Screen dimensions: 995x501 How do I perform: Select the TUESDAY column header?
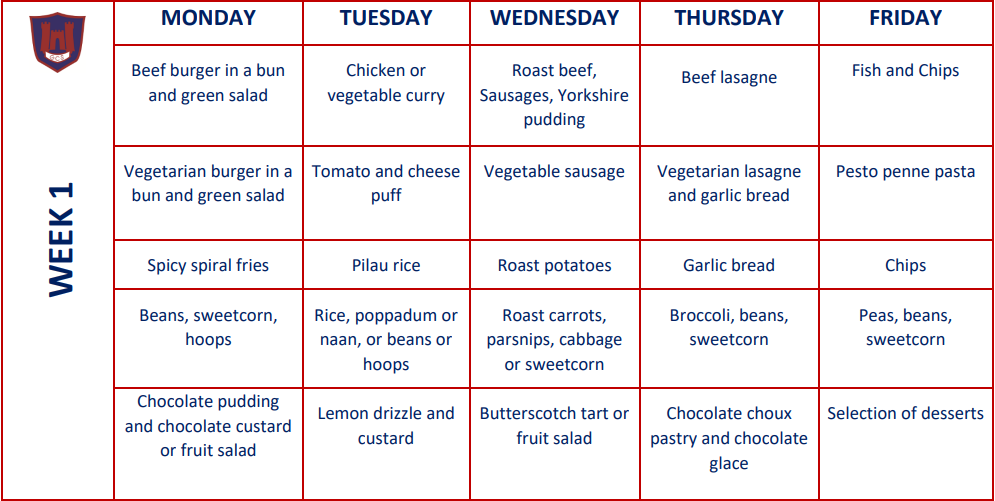point(386,18)
